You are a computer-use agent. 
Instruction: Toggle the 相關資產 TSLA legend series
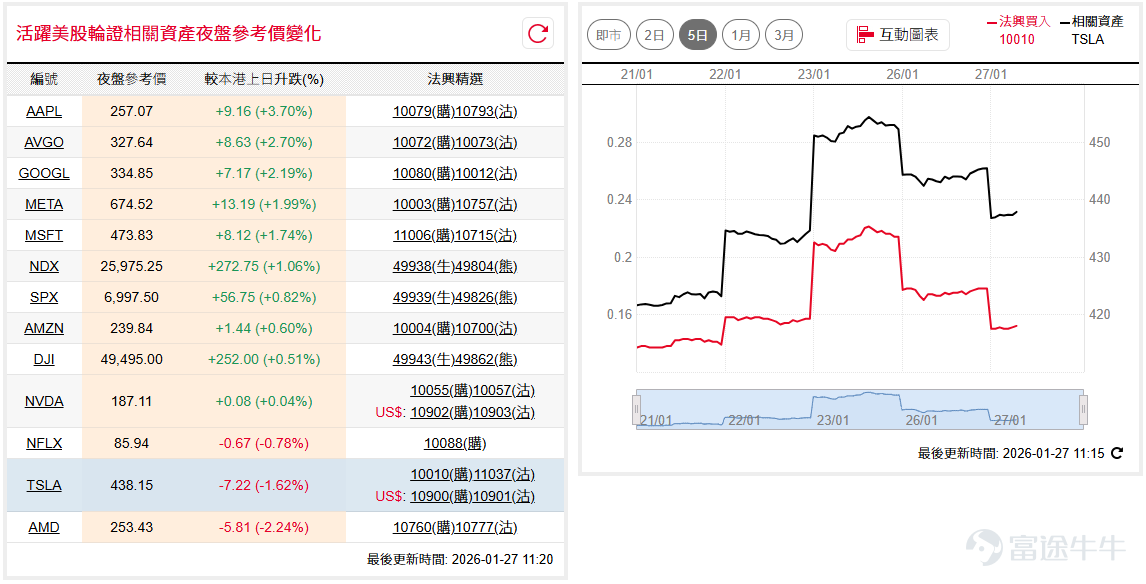click(x=1091, y=30)
